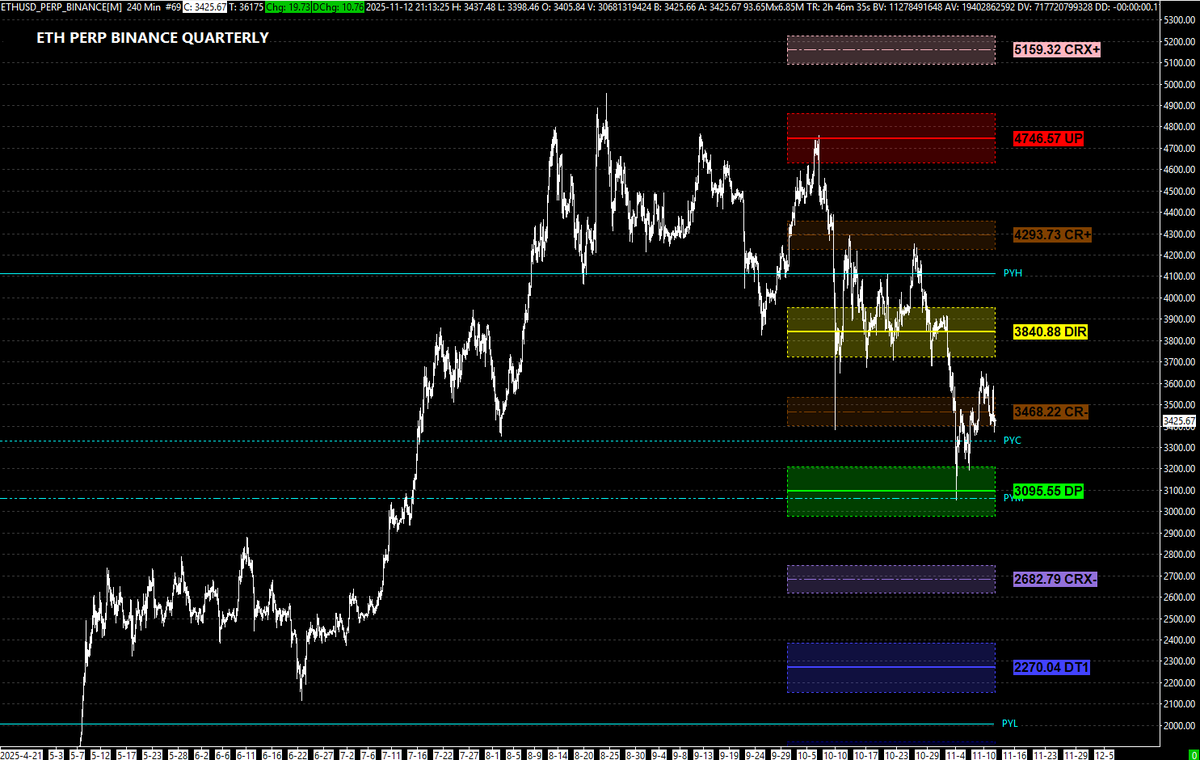Viewport: 1200px width, 760px height.
Task: Click the current price tag 3425.67 on scale
Action: point(1179,421)
